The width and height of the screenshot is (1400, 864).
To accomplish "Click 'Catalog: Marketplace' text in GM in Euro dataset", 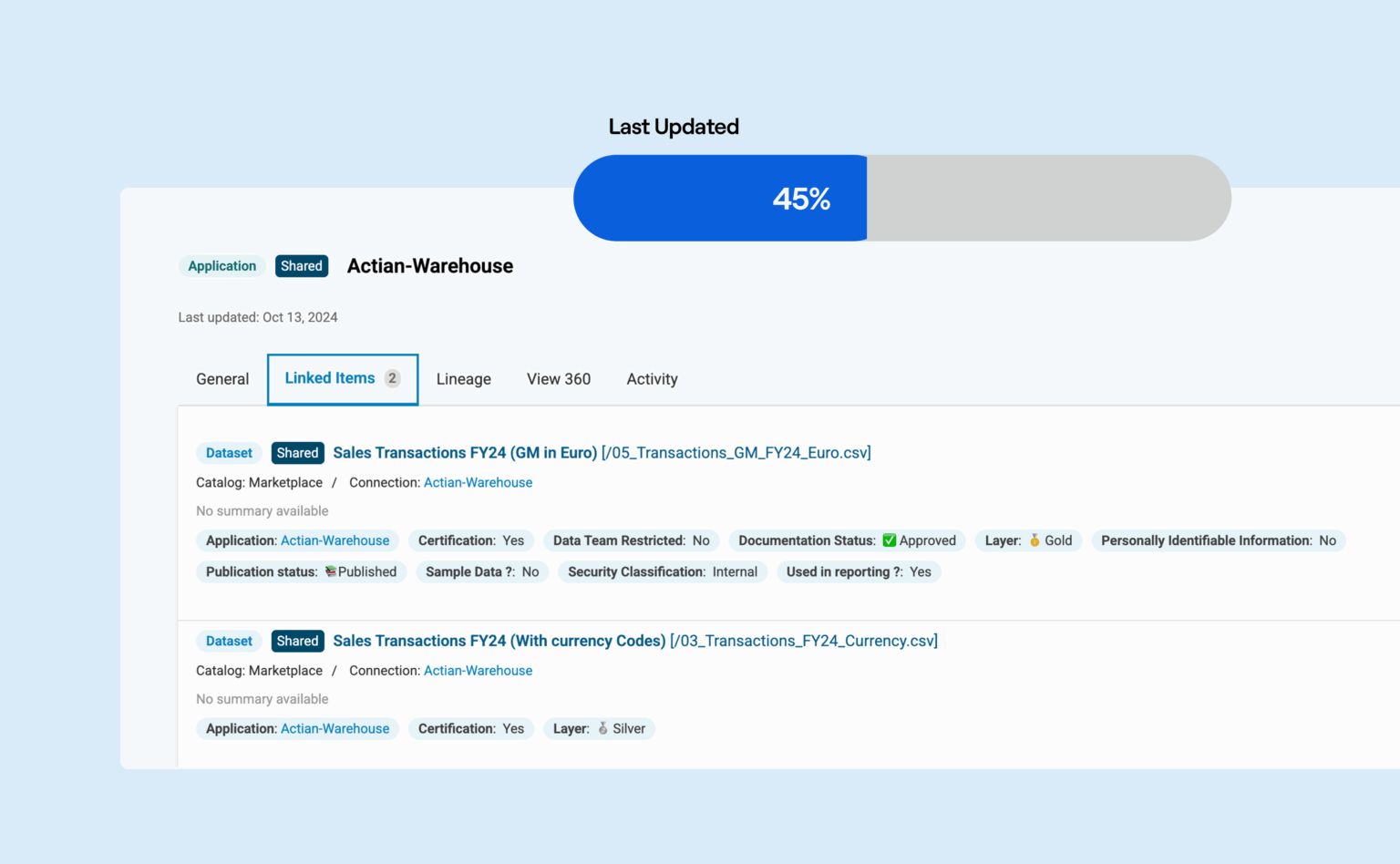I will [259, 482].
